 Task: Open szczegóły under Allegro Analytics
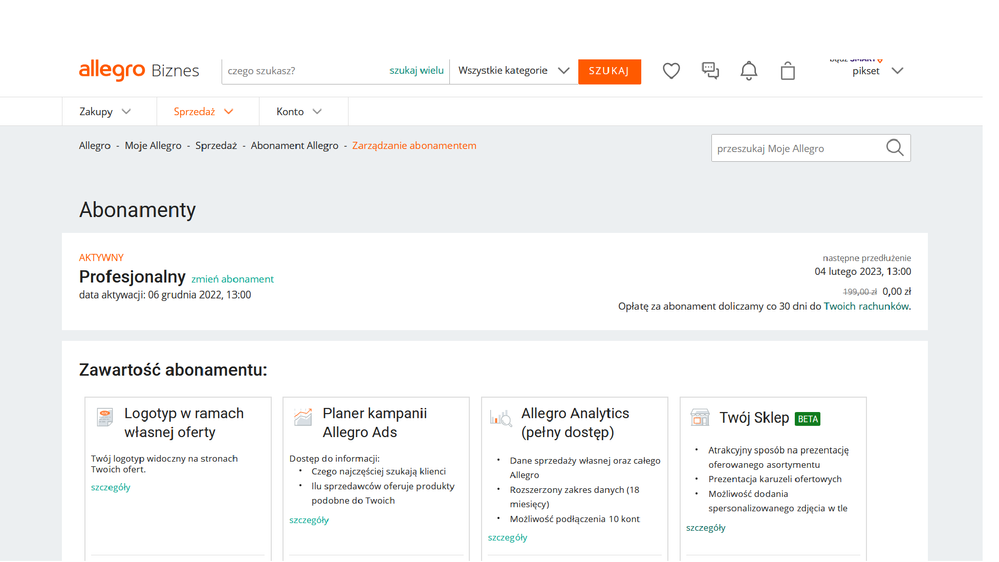coord(508,538)
